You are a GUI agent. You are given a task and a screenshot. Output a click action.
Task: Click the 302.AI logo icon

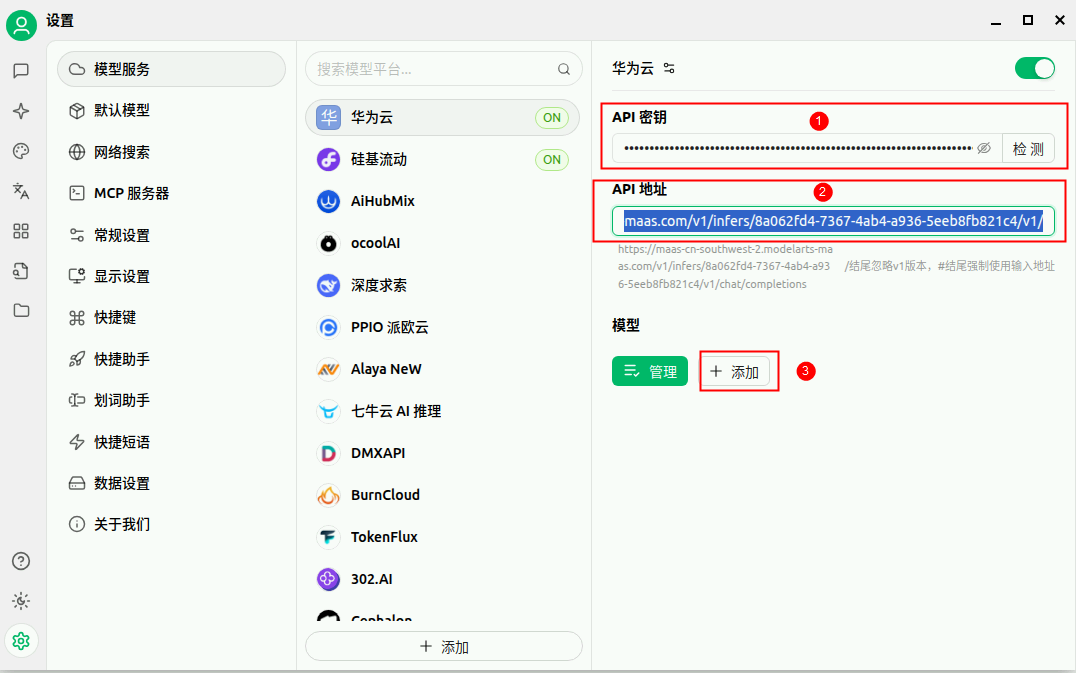[329, 579]
